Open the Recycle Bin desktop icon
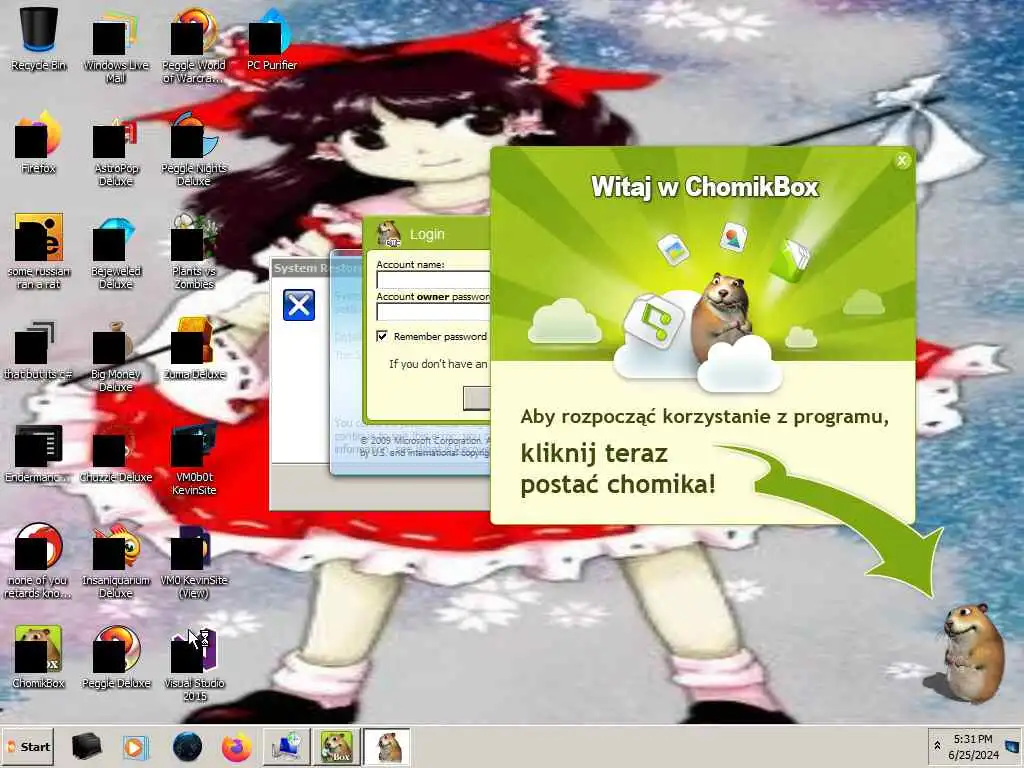The width and height of the screenshot is (1024, 768). point(39,39)
